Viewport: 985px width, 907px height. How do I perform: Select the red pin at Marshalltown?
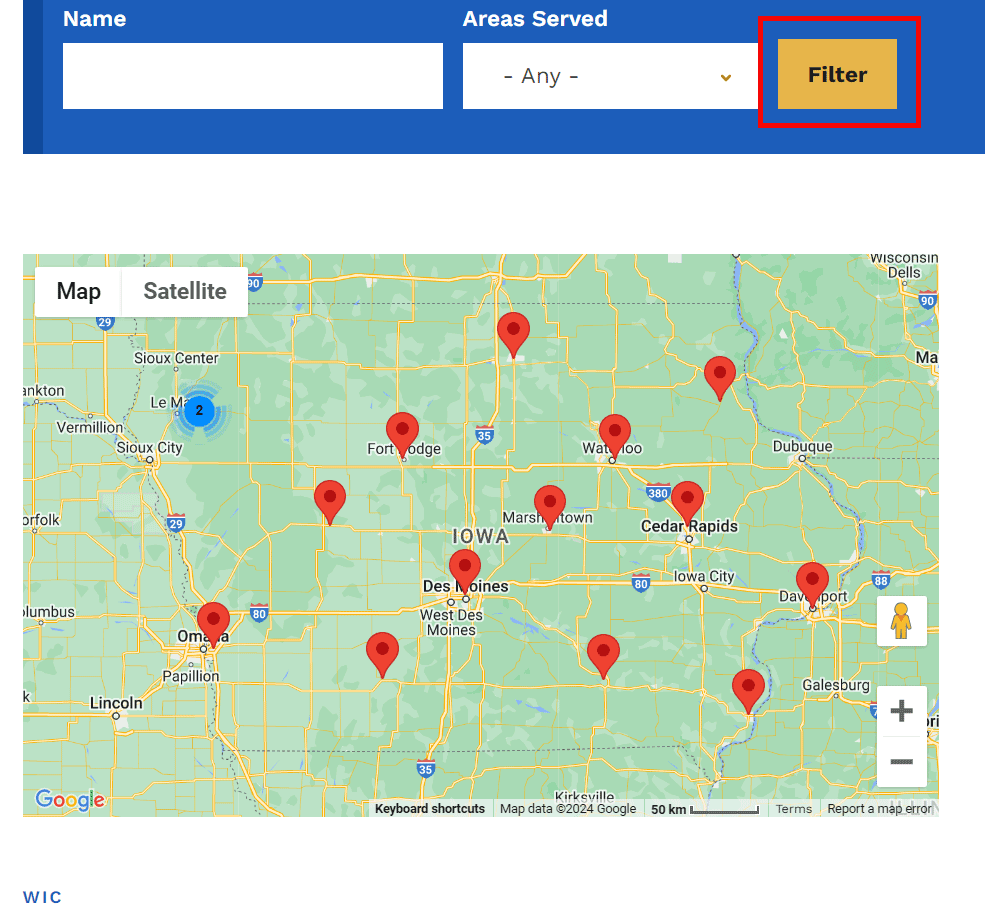coord(550,508)
